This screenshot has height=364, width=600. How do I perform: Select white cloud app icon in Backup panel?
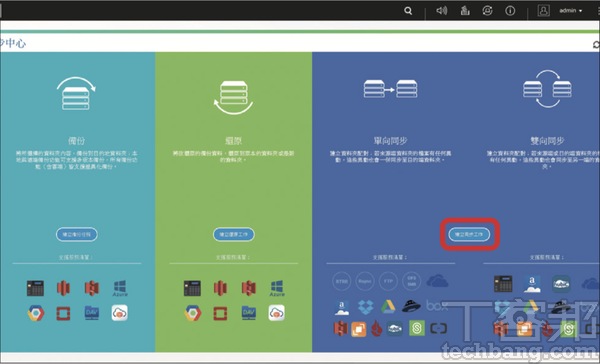pos(120,313)
